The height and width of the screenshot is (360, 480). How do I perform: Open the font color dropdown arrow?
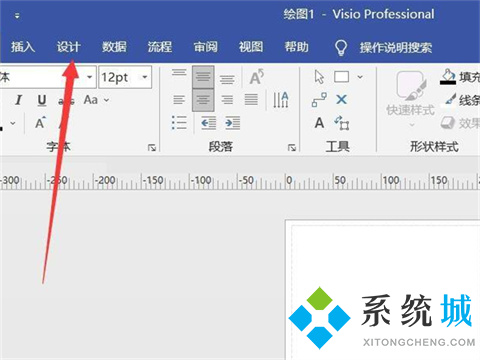[13, 123]
